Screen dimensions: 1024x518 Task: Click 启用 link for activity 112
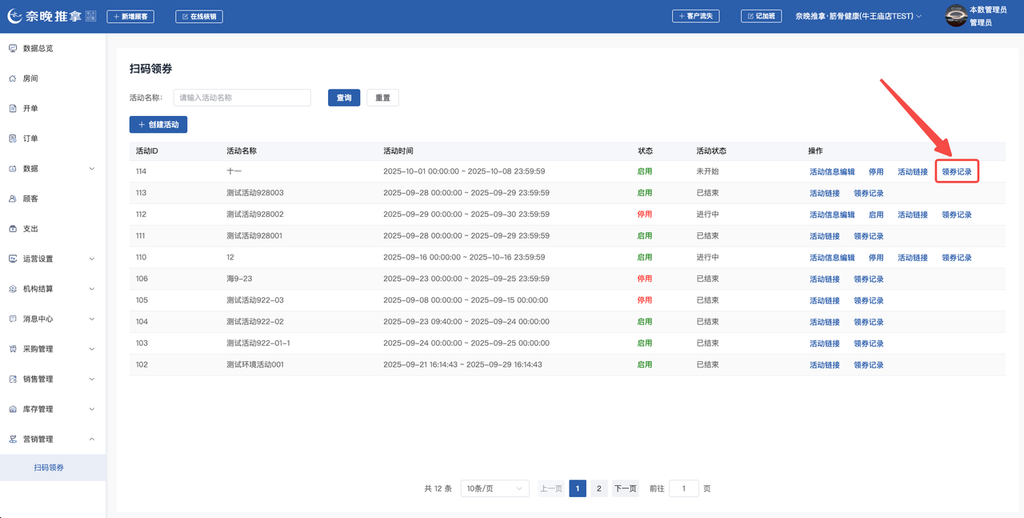876,215
